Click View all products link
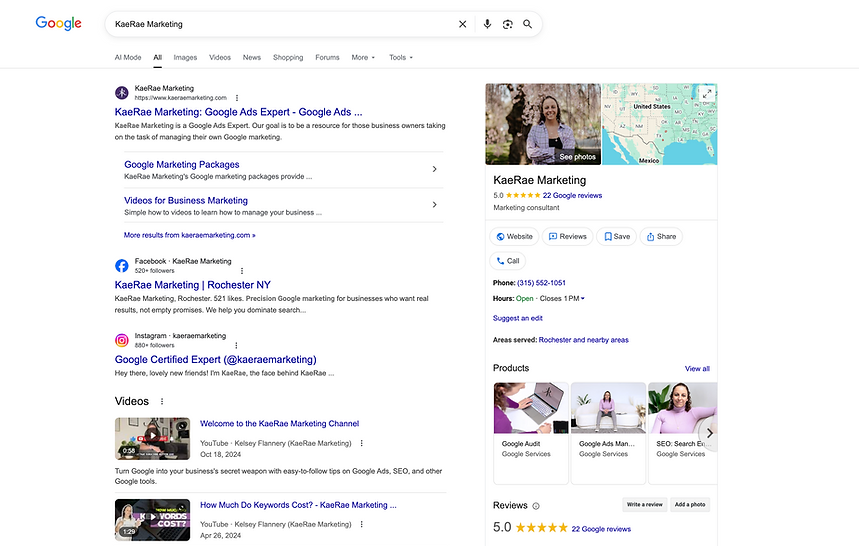 point(697,369)
